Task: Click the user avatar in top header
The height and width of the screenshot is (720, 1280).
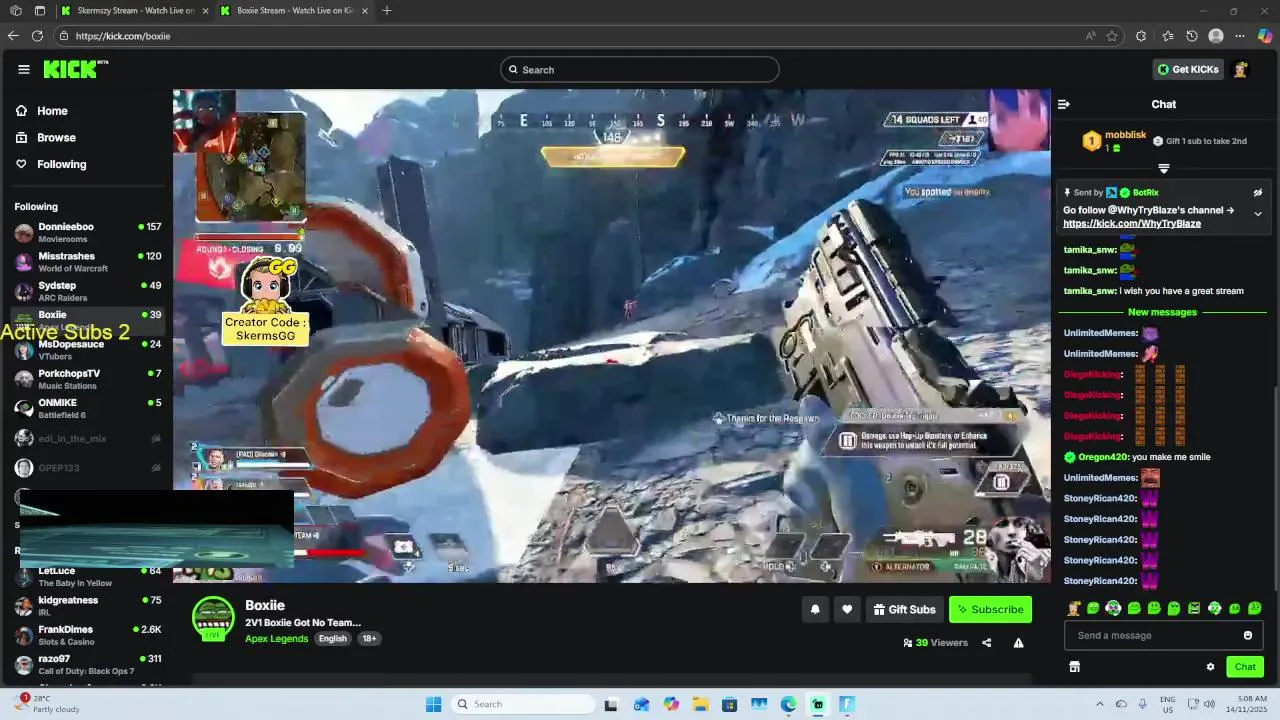Action: 1241,69
